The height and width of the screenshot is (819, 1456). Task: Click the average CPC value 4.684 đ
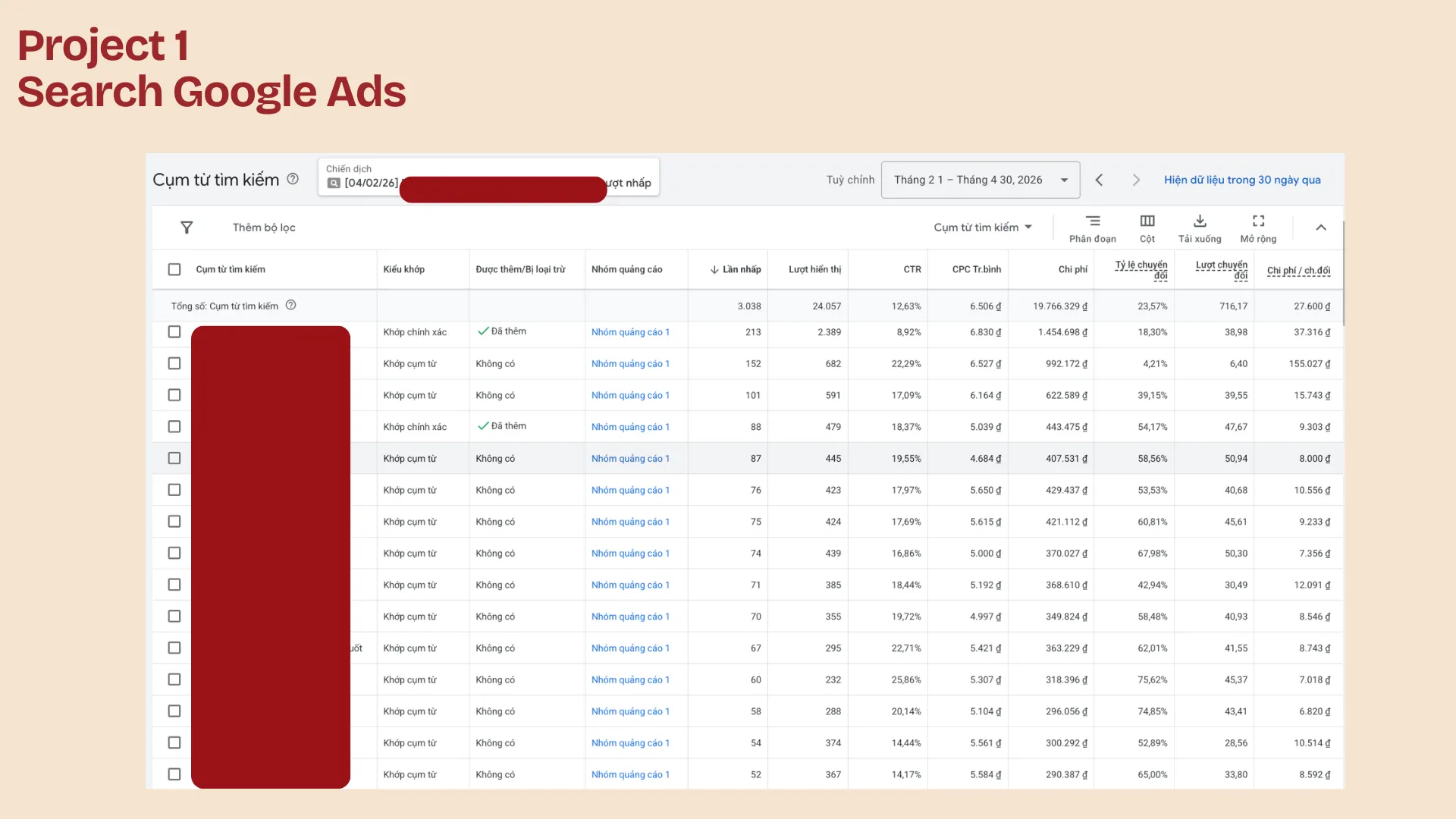(986, 459)
